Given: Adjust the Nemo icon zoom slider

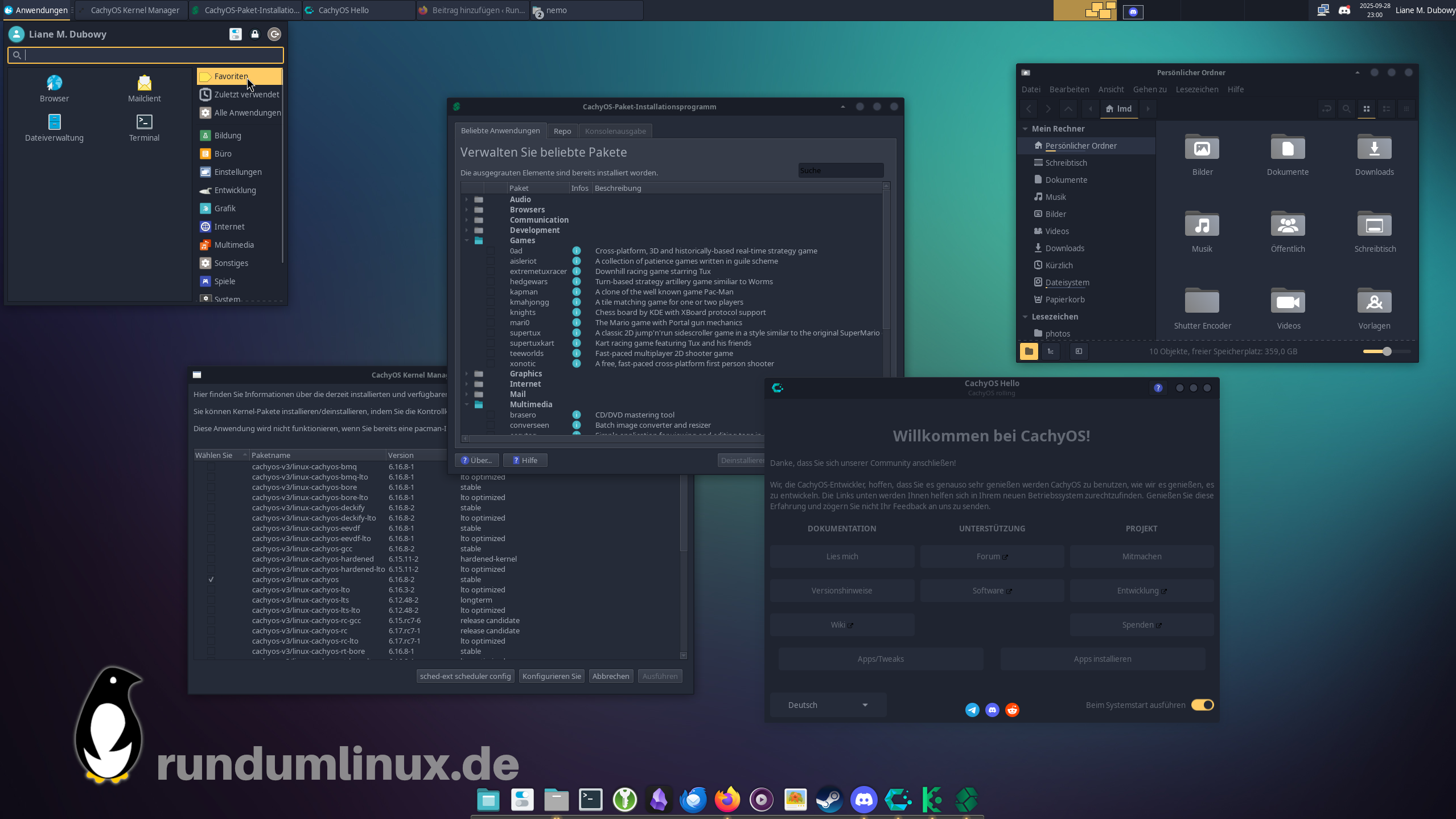Looking at the screenshot, I should tap(1387, 351).
